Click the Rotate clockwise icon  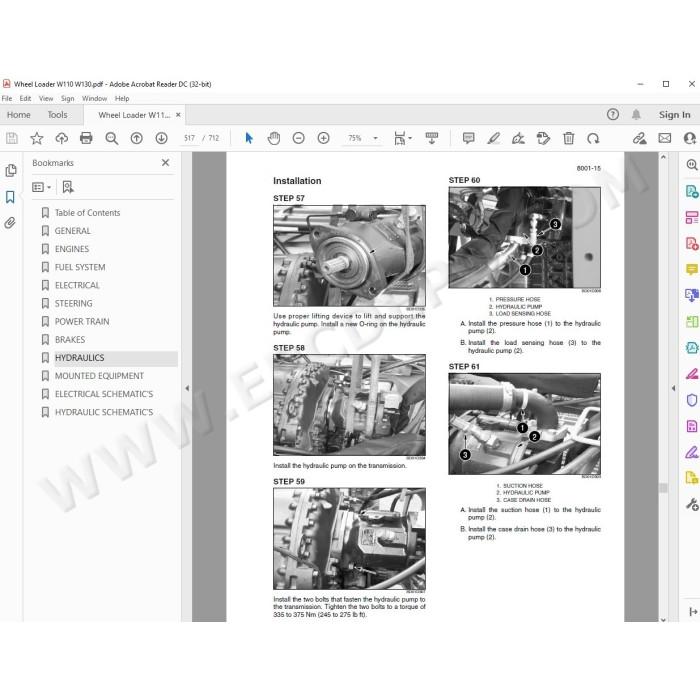pyautogui.click(x=593, y=138)
